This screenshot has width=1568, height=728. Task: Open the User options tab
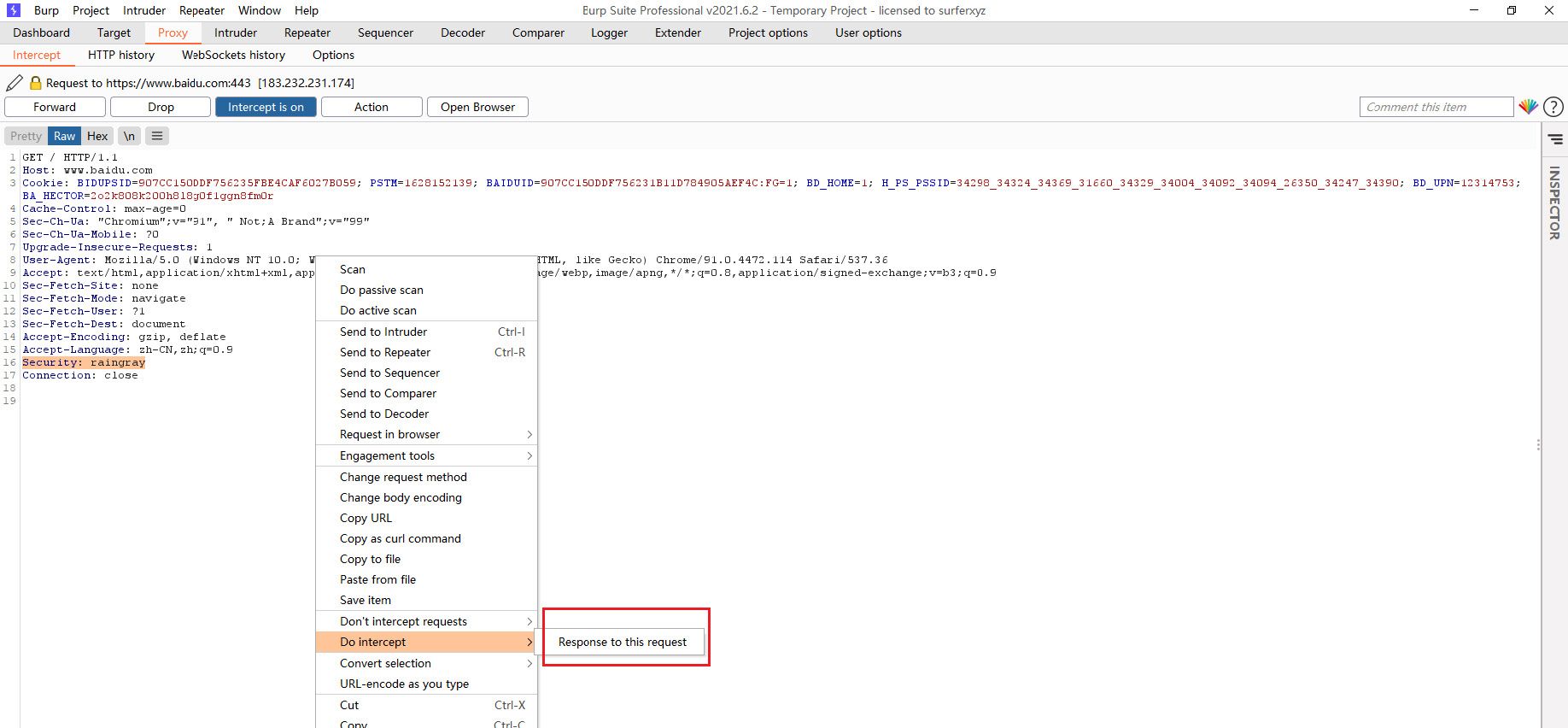[x=869, y=32]
